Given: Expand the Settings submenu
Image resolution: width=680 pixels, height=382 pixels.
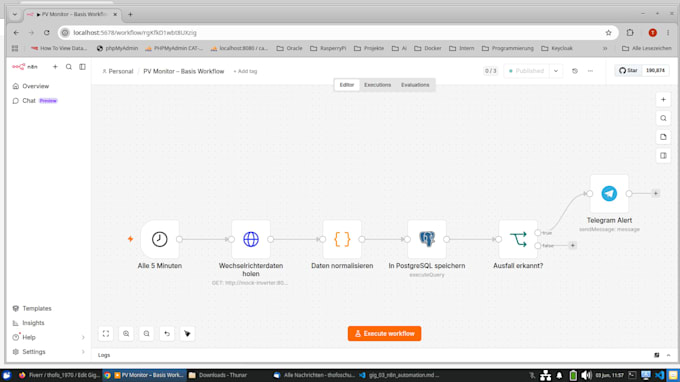Looking at the screenshot, I should click(x=83, y=352).
